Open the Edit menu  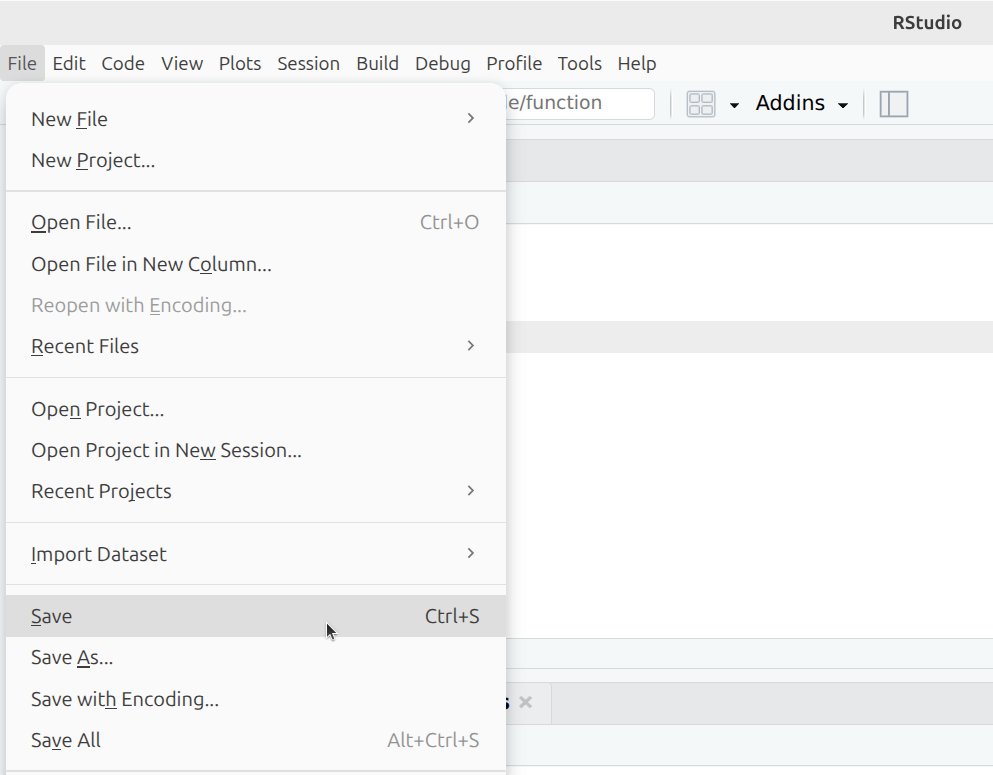69,63
